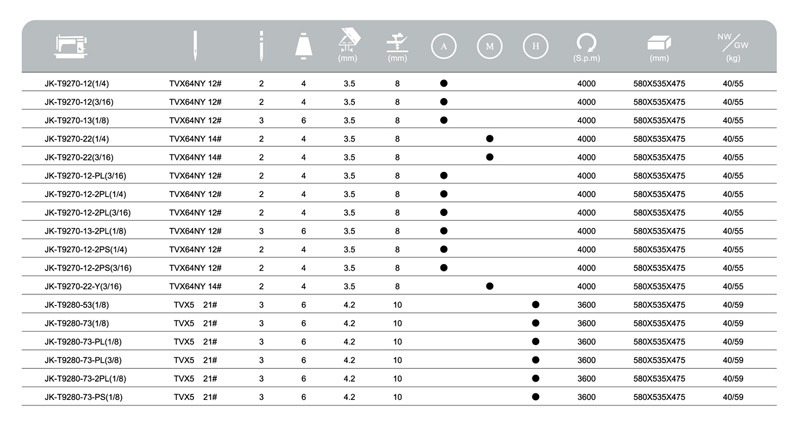Click the M column dot for JK-T9270-22(1/4)
Screen dimensions: 800x423
[489, 139]
